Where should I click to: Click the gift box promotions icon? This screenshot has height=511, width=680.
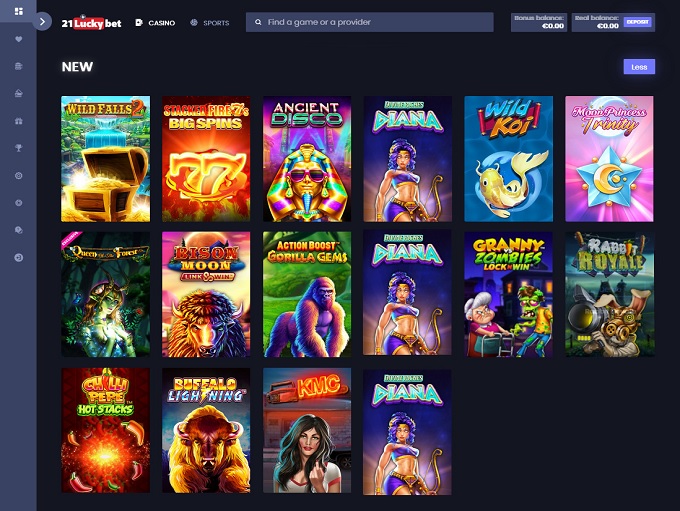pos(18,121)
